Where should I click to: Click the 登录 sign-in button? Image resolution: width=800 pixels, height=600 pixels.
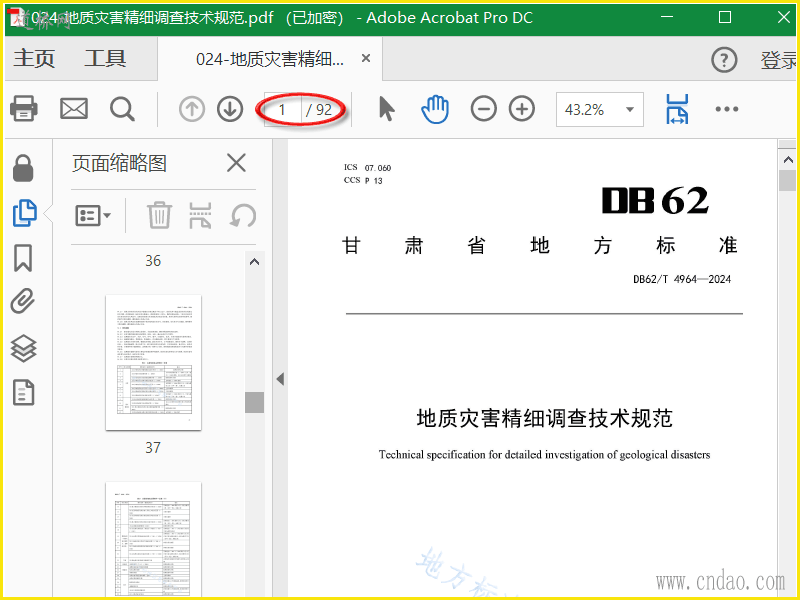click(x=779, y=60)
